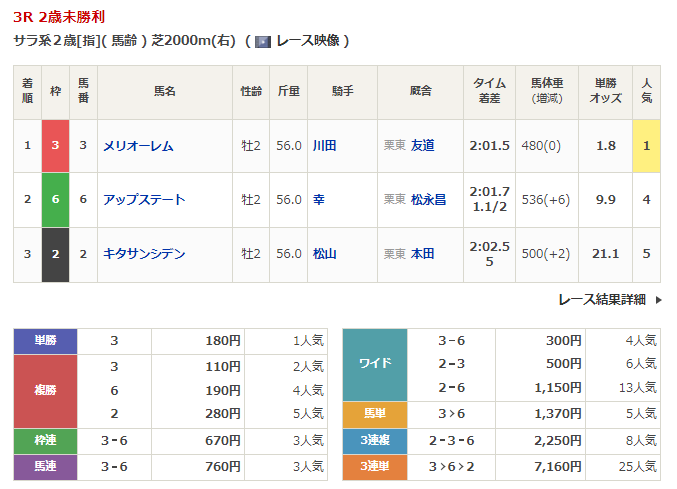Open jockey 松山 profile link
Screen dimensions: 677x489
tap(324, 254)
